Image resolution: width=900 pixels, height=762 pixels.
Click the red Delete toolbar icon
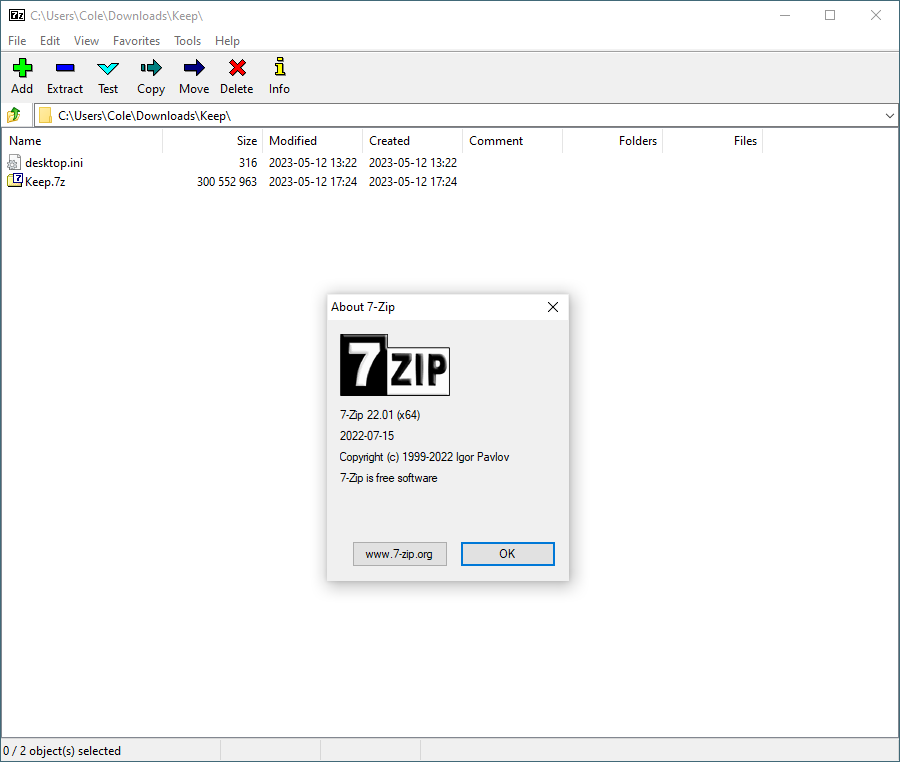(x=237, y=68)
